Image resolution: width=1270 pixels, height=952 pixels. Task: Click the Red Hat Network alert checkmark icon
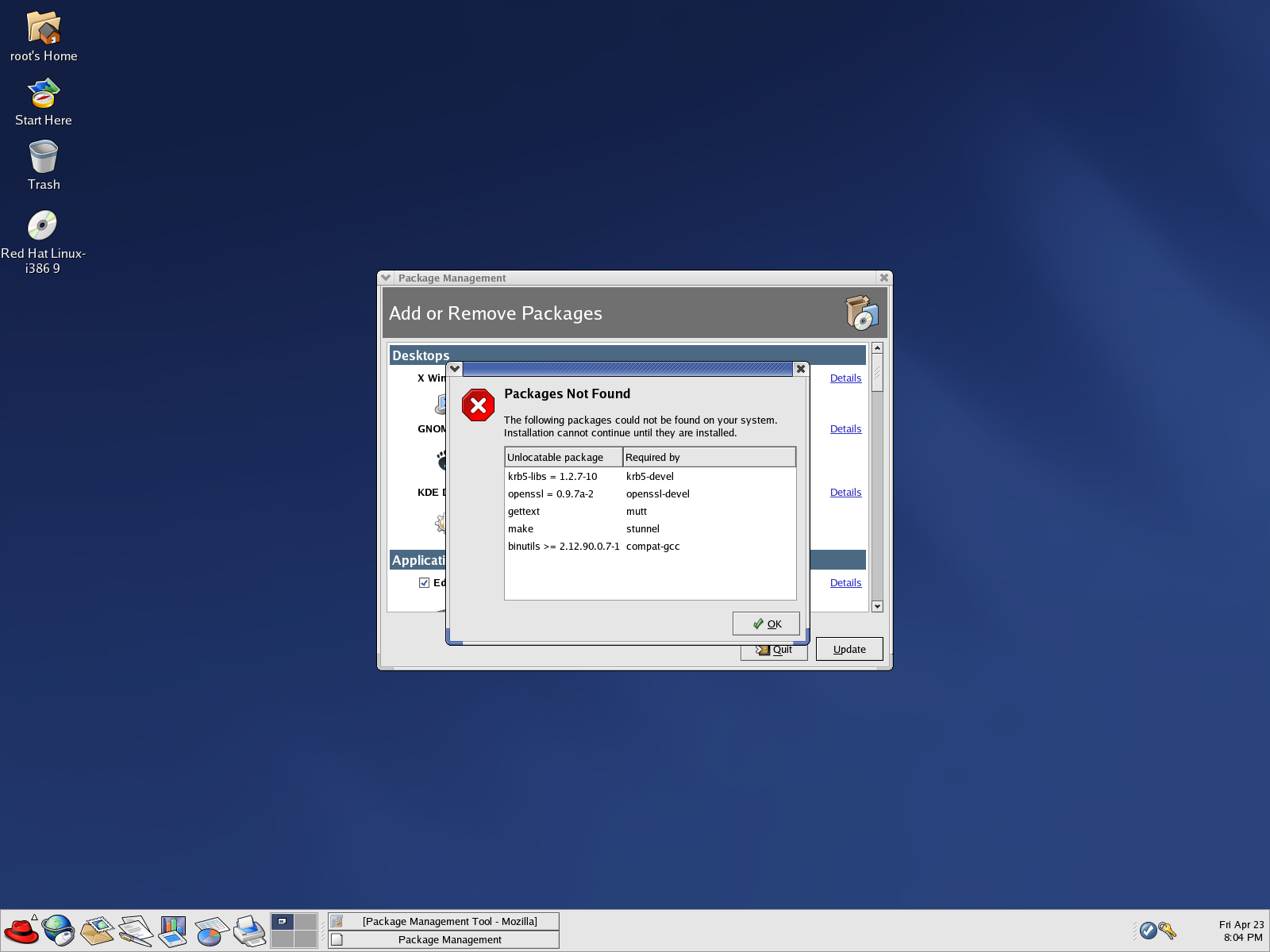(x=1148, y=931)
